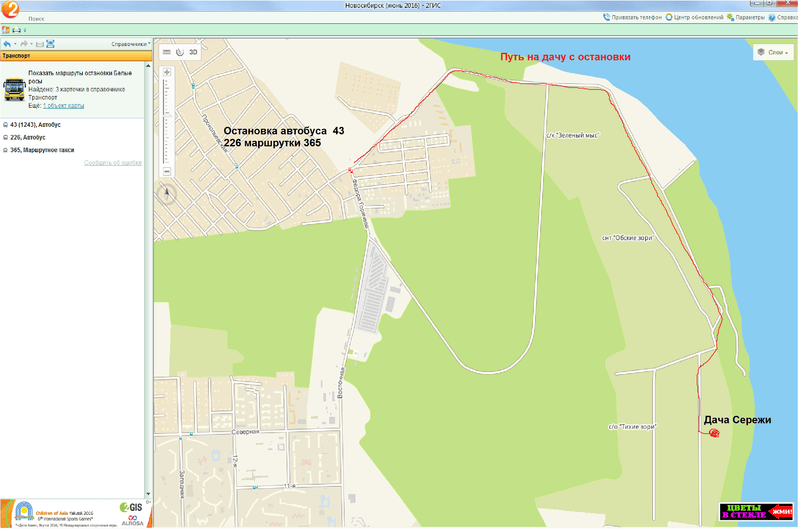Open the Слои layers dropdown
The image size is (800, 529).
pyautogui.click(x=773, y=52)
